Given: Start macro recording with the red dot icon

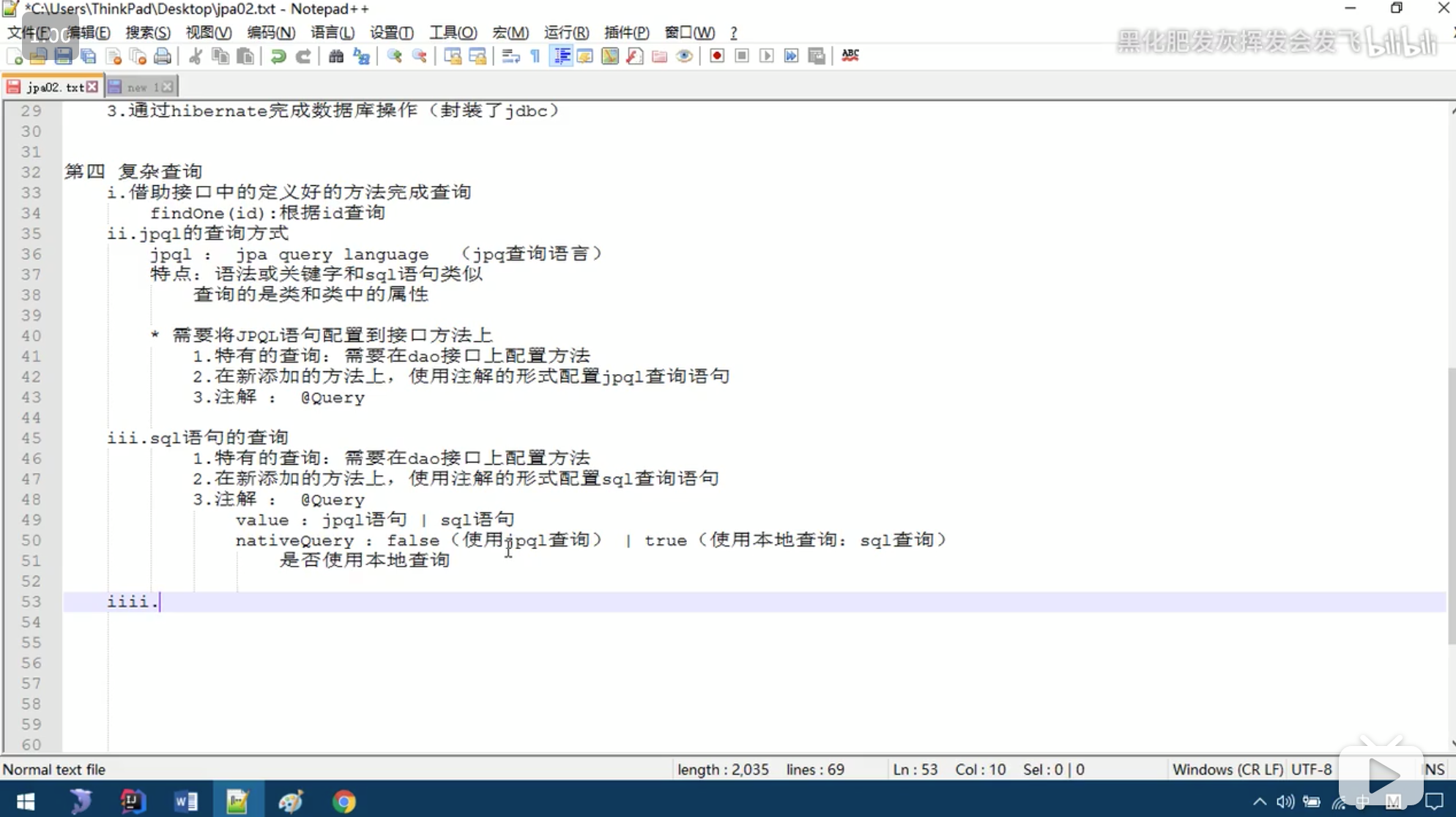Looking at the screenshot, I should (717, 56).
